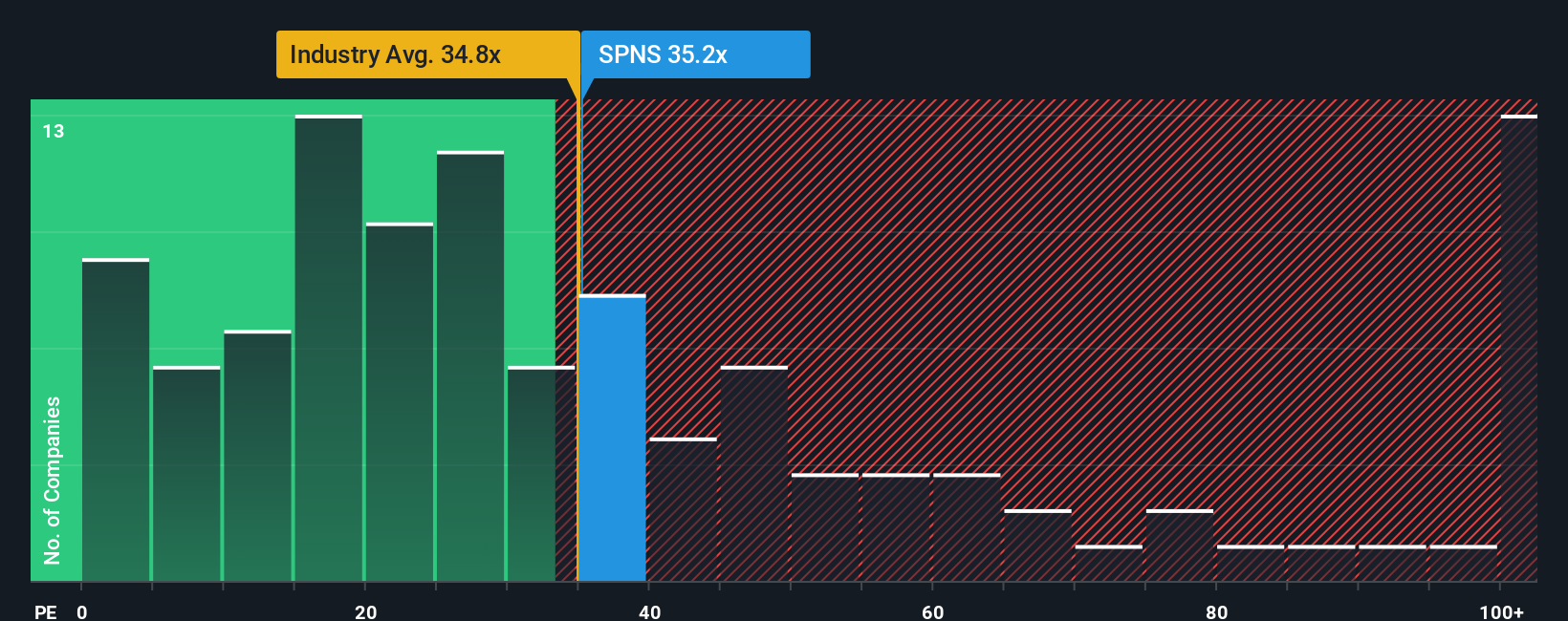Click the tallest green bar near PE 15-20
Screen dimensions: 1568x621
click(x=329, y=348)
